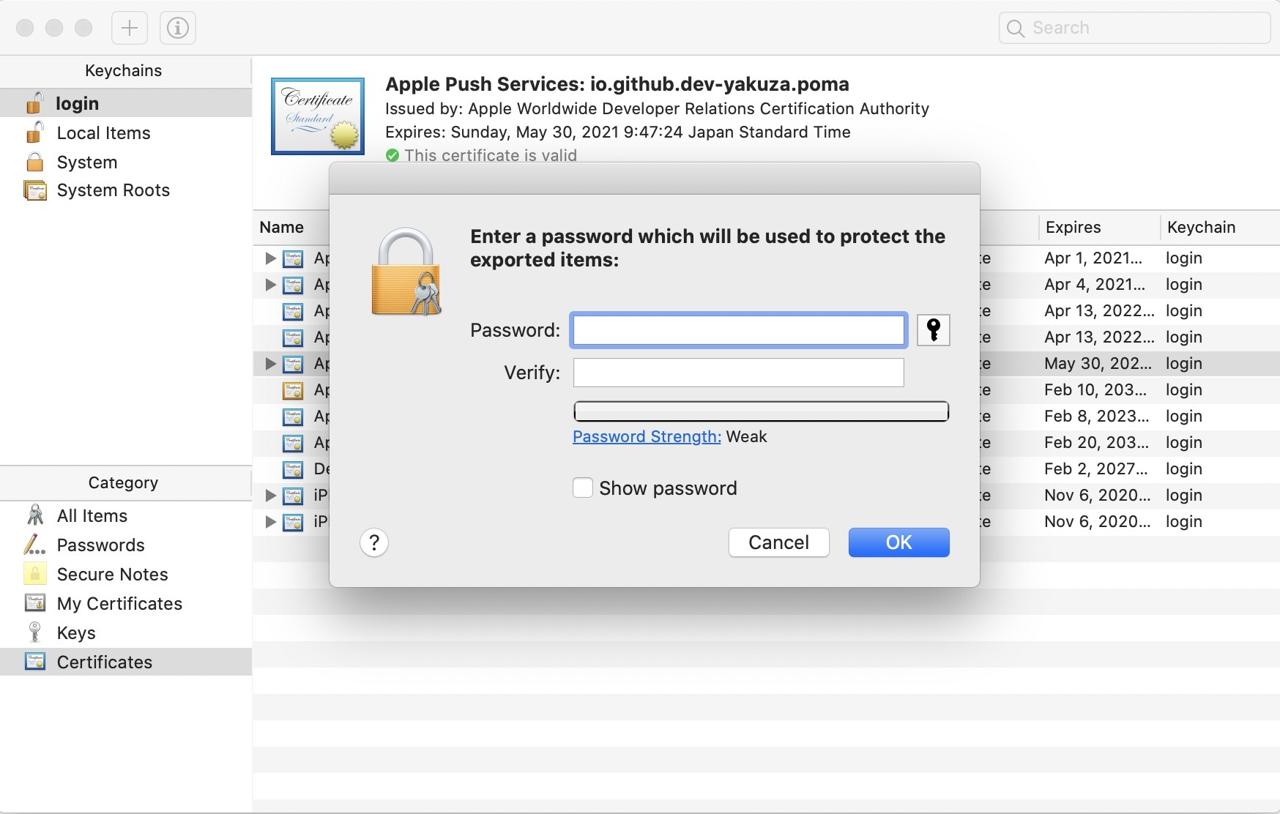This screenshot has height=814, width=1280.
Task: Focus the Search field in toolbar
Action: pos(1134,28)
